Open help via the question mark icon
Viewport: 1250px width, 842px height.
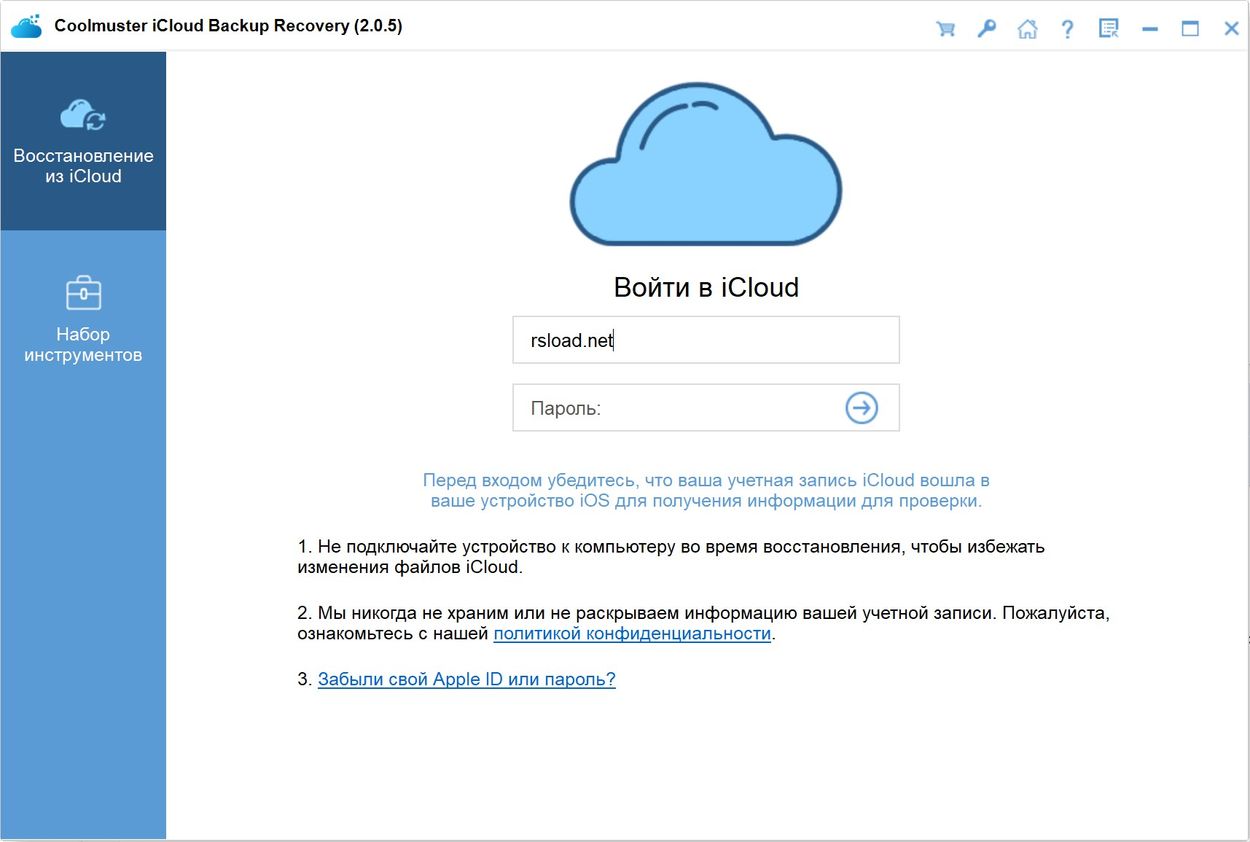1067,28
